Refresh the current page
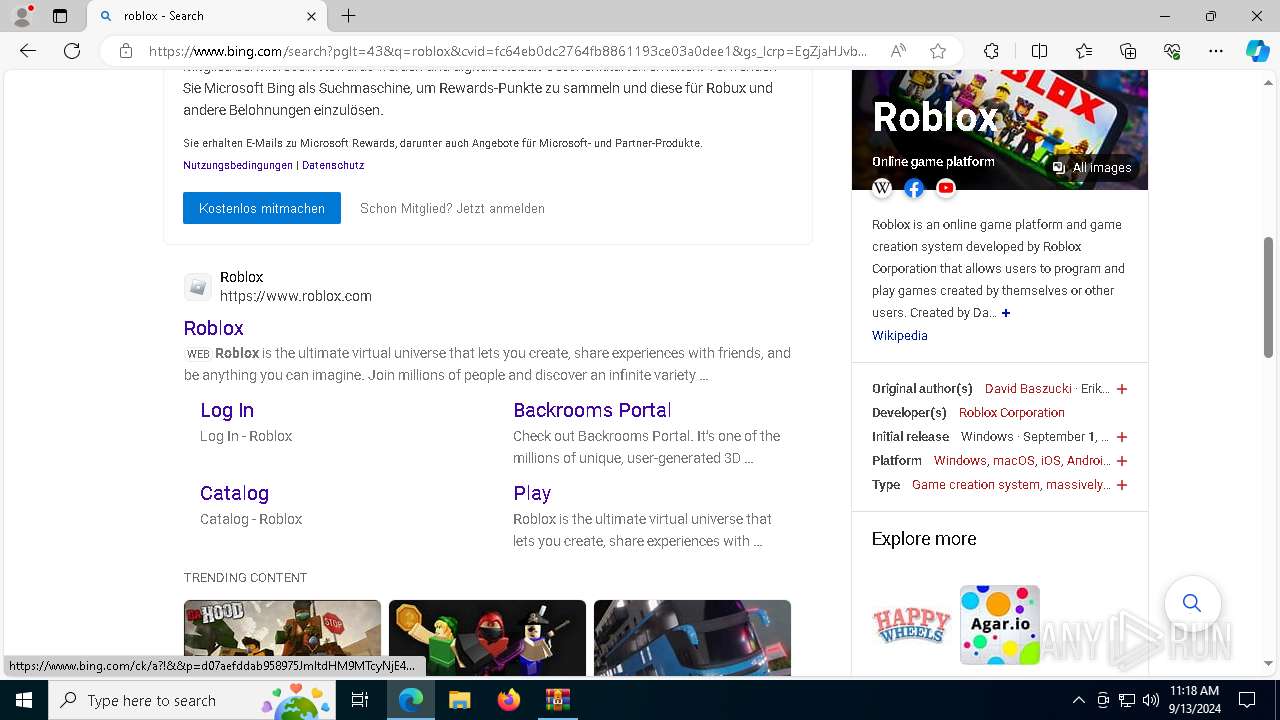This screenshot has width=1280, height=720. [x=72, y=51]
